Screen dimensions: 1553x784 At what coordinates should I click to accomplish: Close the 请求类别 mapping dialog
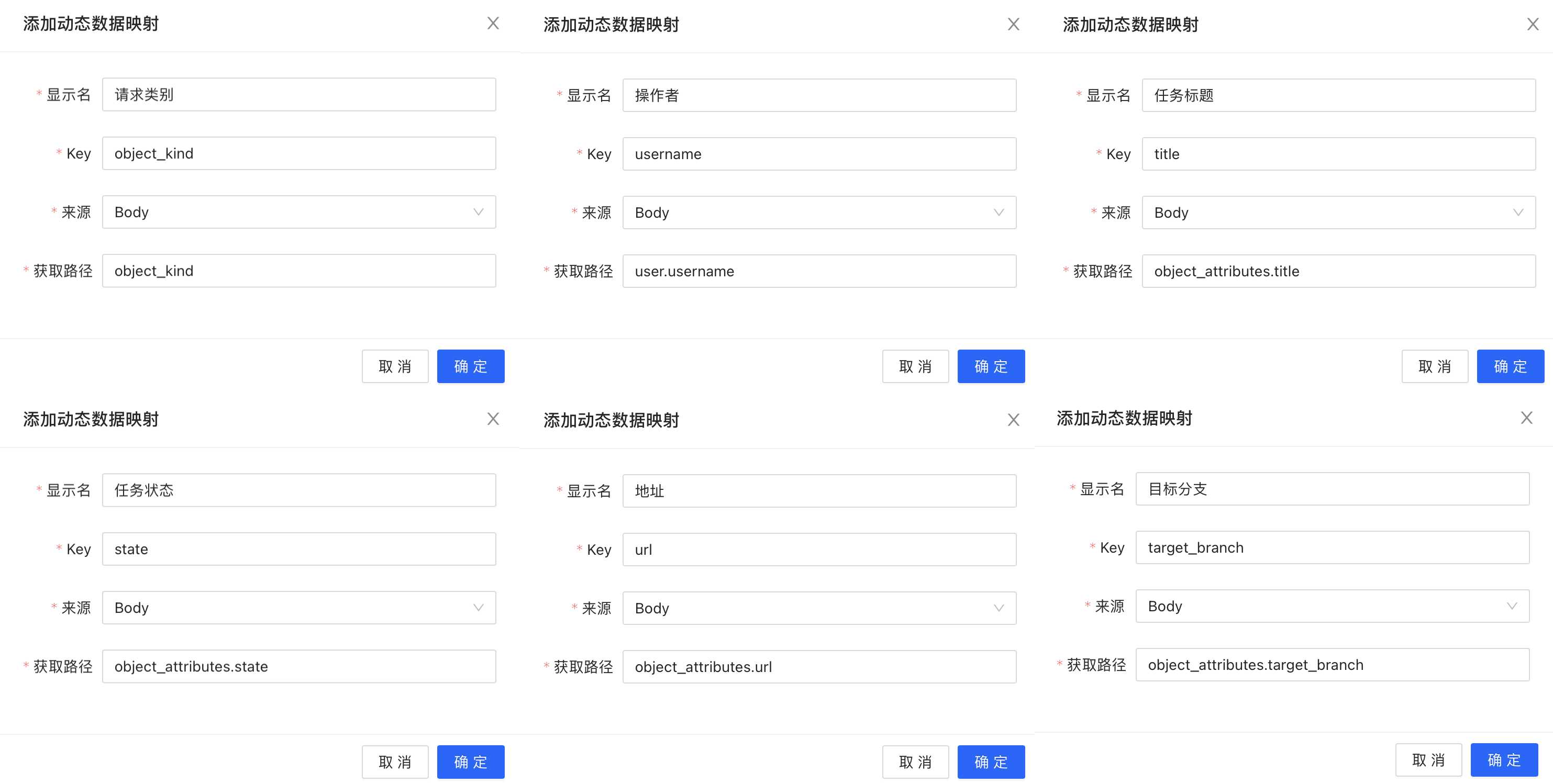[x=493, y=24]
